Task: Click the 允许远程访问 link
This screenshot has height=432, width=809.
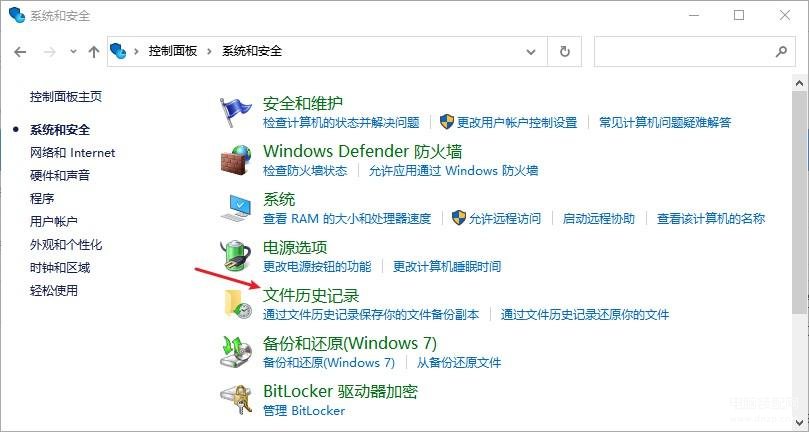Action: 505,218
